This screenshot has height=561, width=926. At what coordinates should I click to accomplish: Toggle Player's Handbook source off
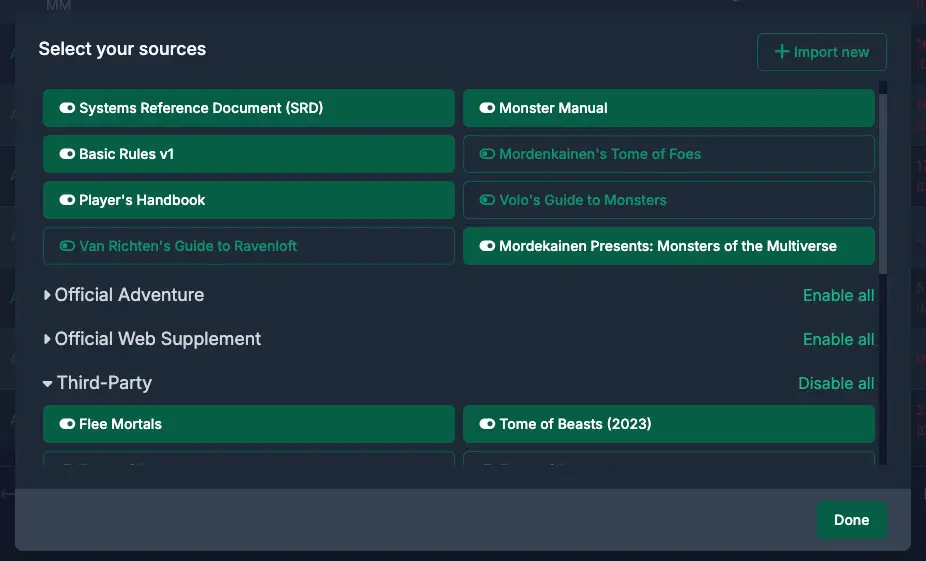tap(249, 200)
